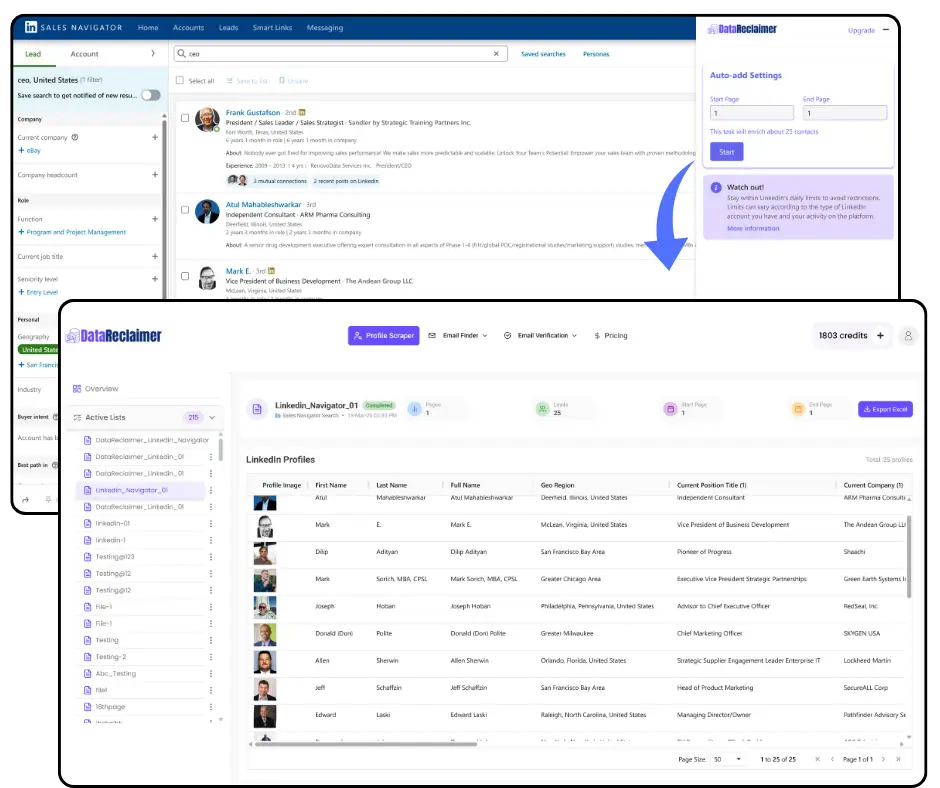Screen dimensions: 940x788
Task: Click plus icon next to Company headcount
Action: pyautogui.click(x=154, y=175)
